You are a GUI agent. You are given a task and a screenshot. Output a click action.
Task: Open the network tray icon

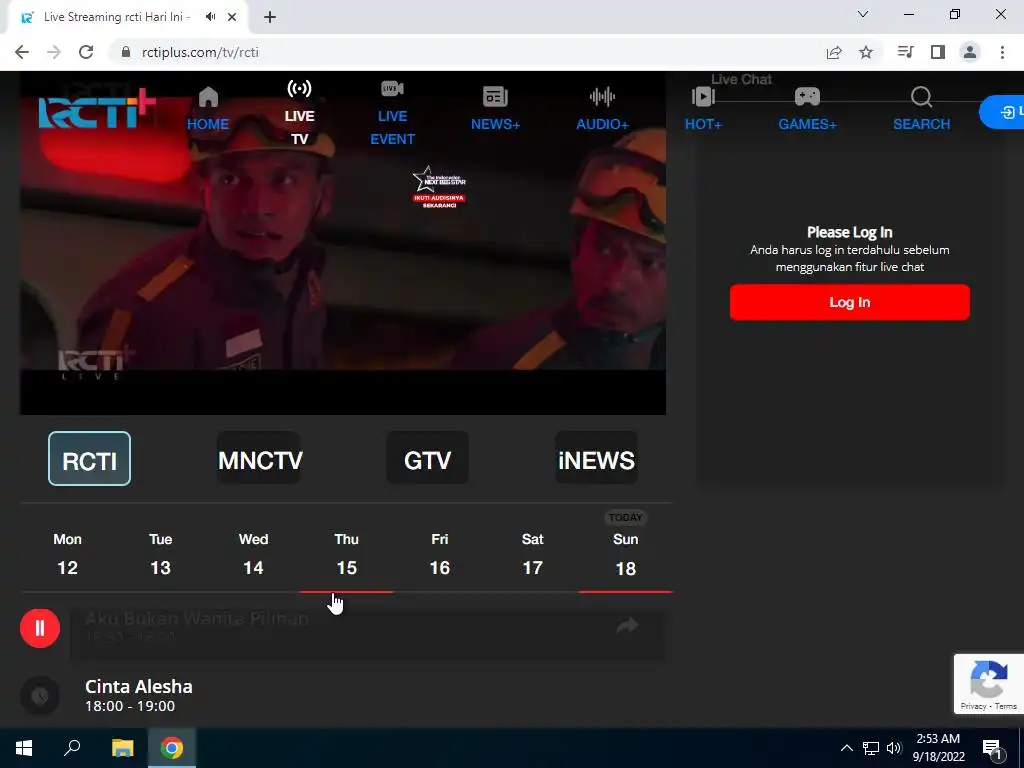[871, 748]
